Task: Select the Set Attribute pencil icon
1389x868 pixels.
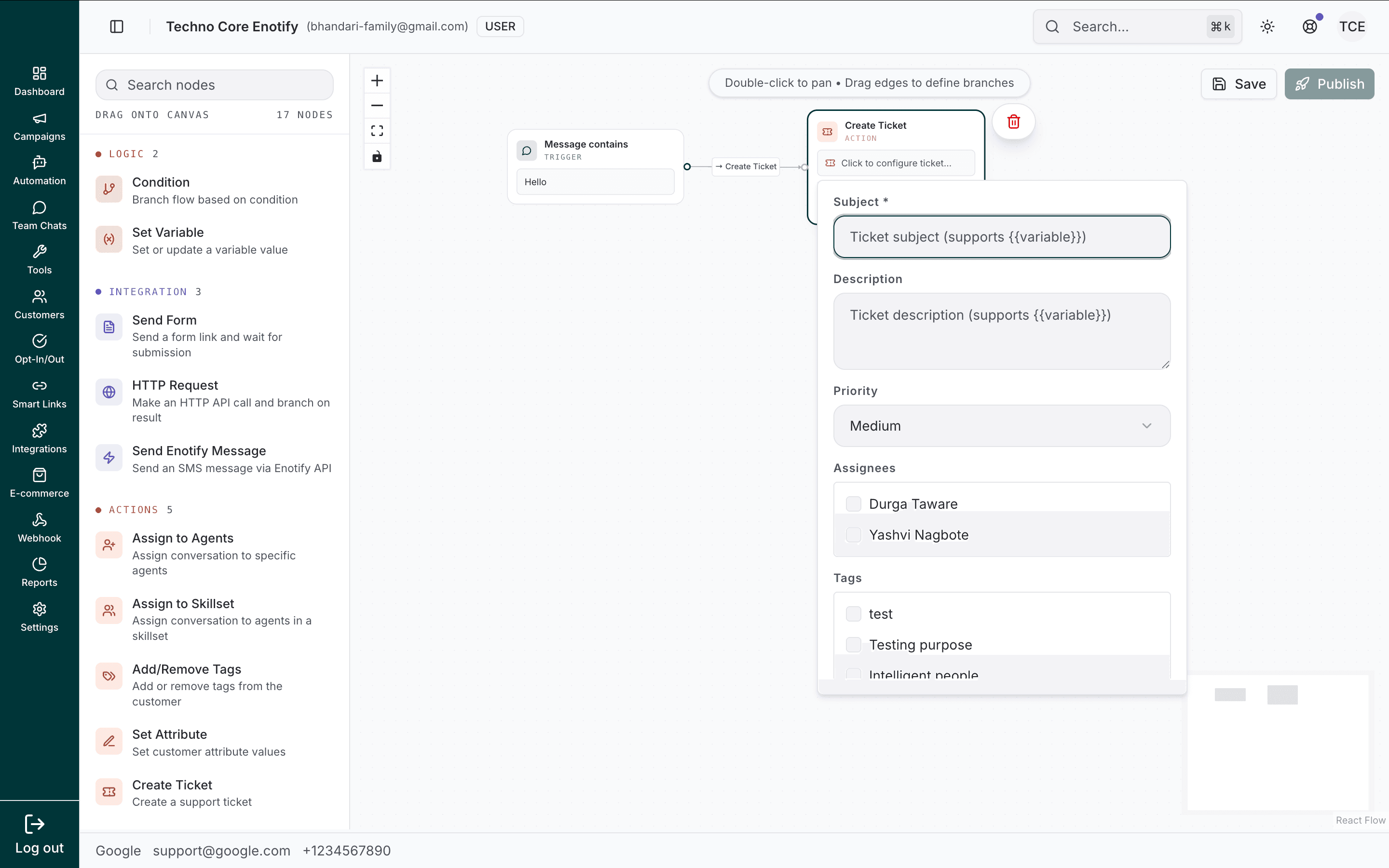Action: (x=109, y=741)
